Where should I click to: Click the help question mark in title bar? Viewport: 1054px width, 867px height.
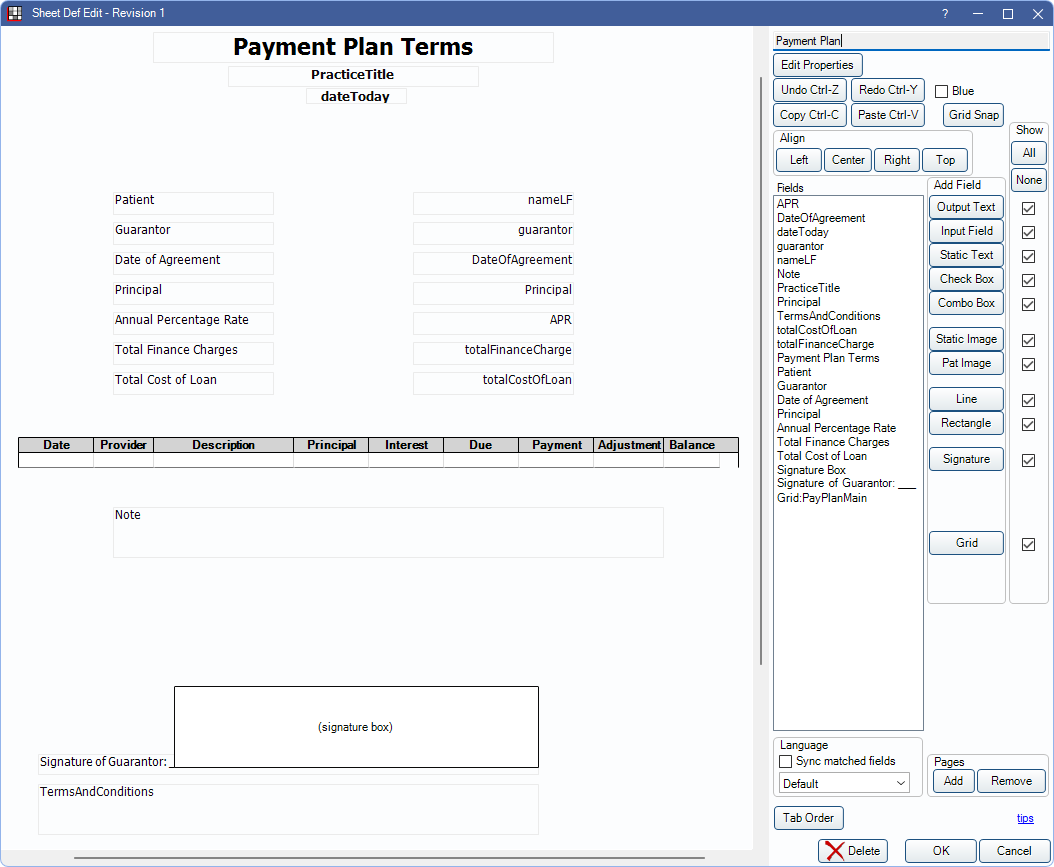click(945, 13)
